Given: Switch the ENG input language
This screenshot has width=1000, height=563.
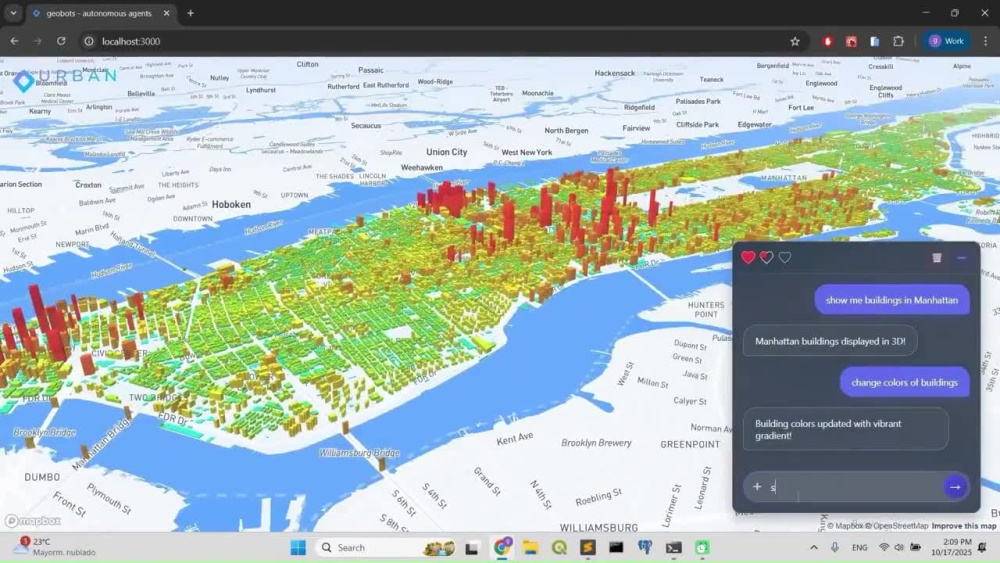Looking at the screenshot, I should (x=860, y=547).
